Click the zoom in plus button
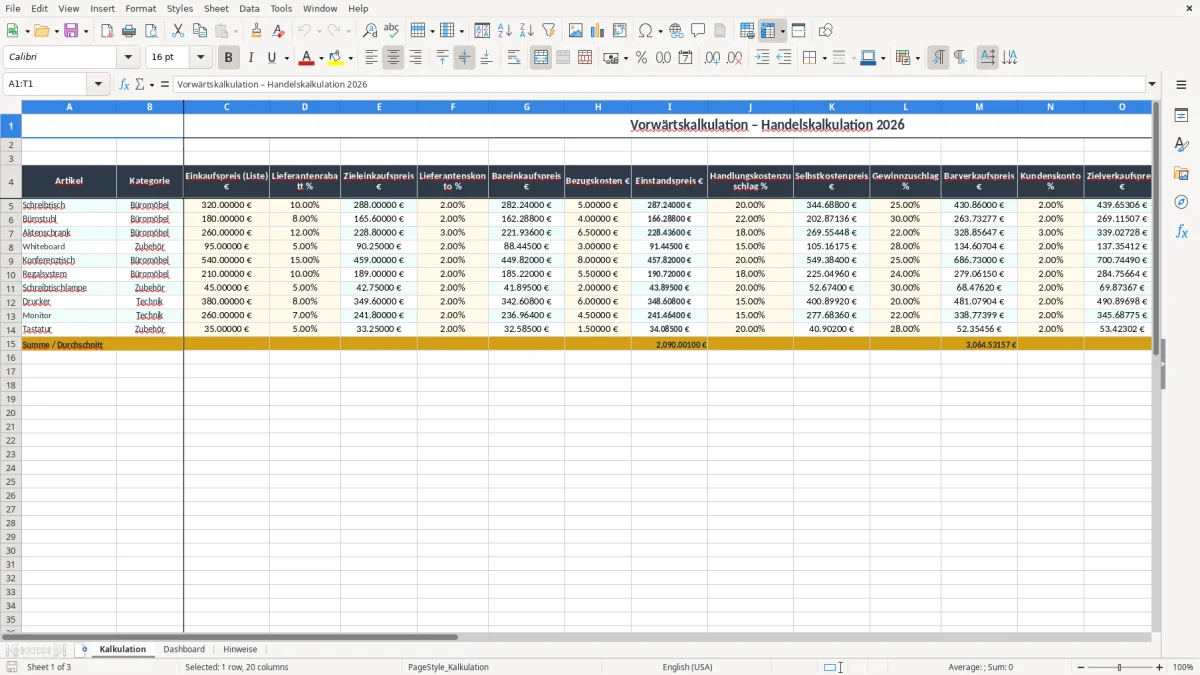The width and height of the screenshot is (1200, 675). 1160,667
